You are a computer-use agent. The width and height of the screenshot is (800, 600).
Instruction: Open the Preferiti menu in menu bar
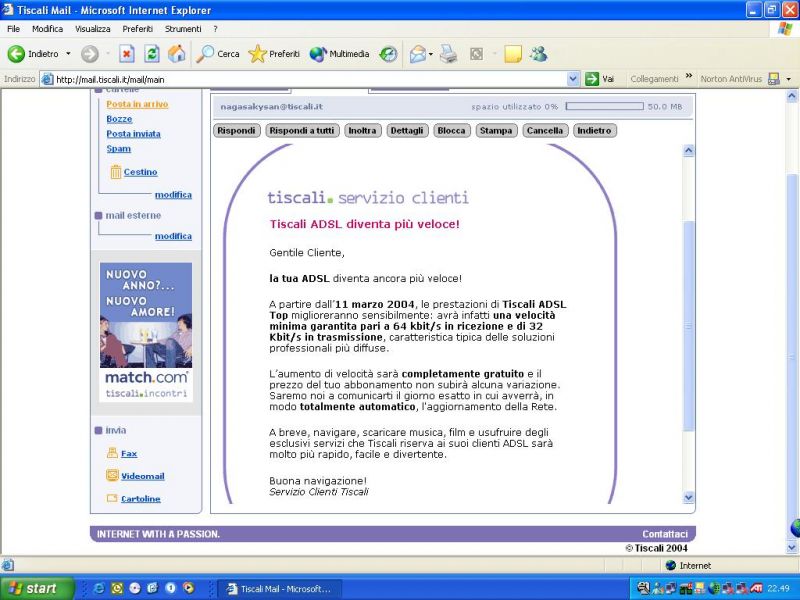click(138, 29)
